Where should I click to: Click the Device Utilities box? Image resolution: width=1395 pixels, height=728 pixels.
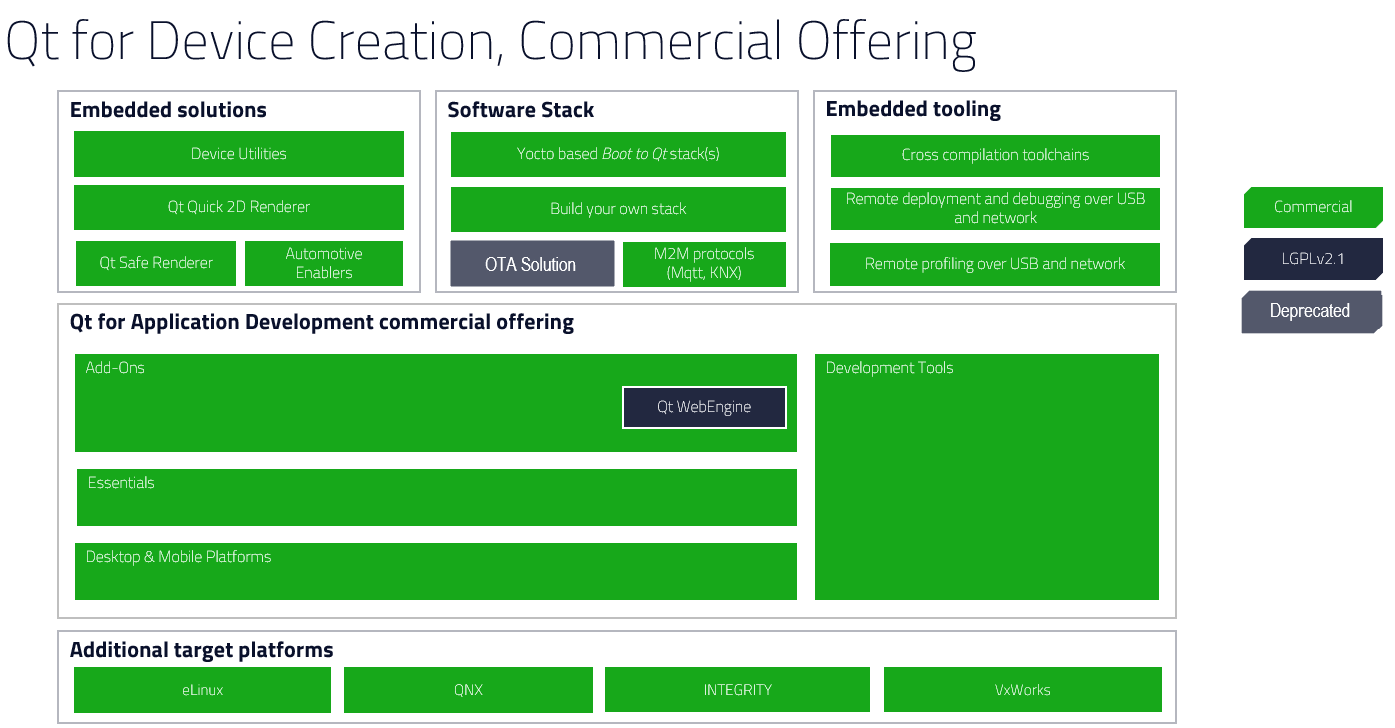click(x=238, y=154)
